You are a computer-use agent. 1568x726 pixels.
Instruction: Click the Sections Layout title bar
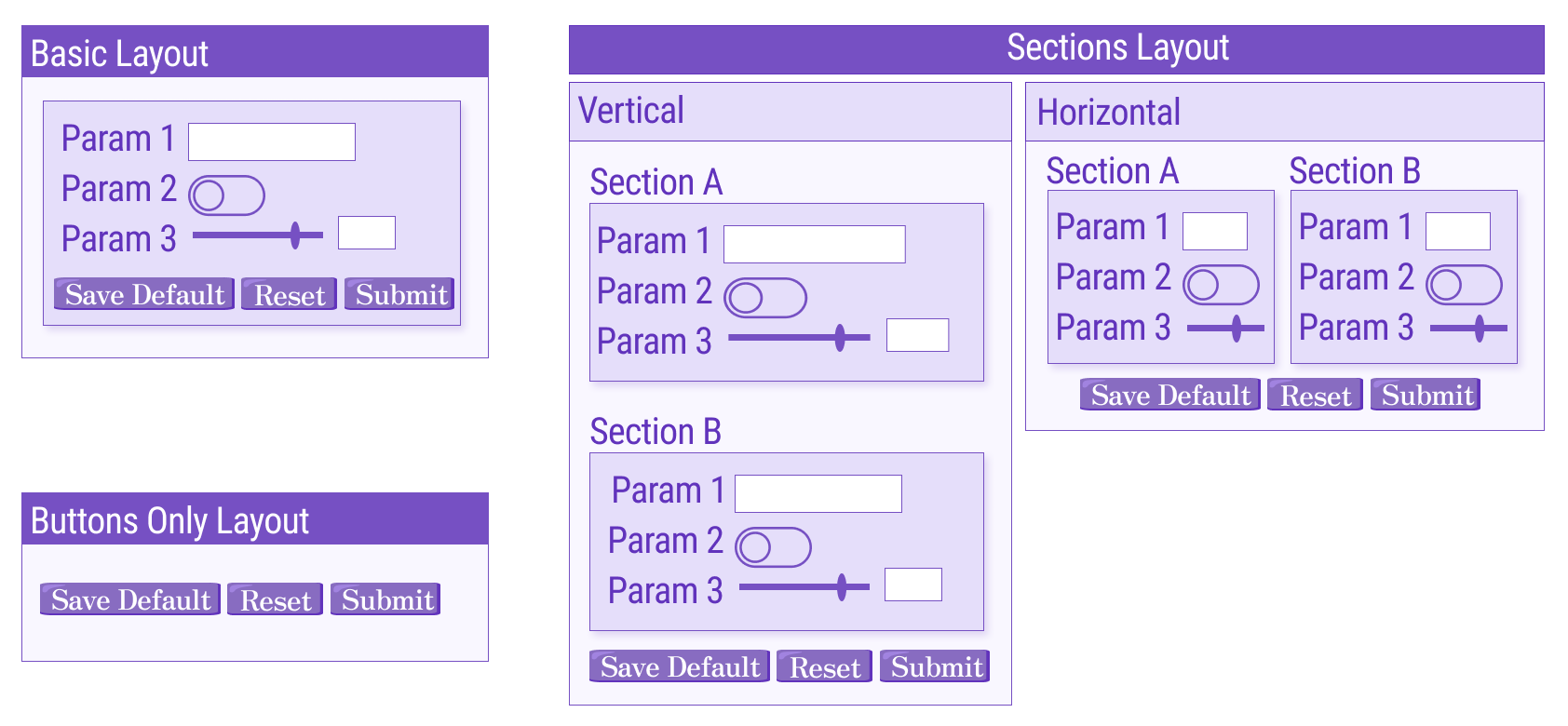[x=1117, y=47]
